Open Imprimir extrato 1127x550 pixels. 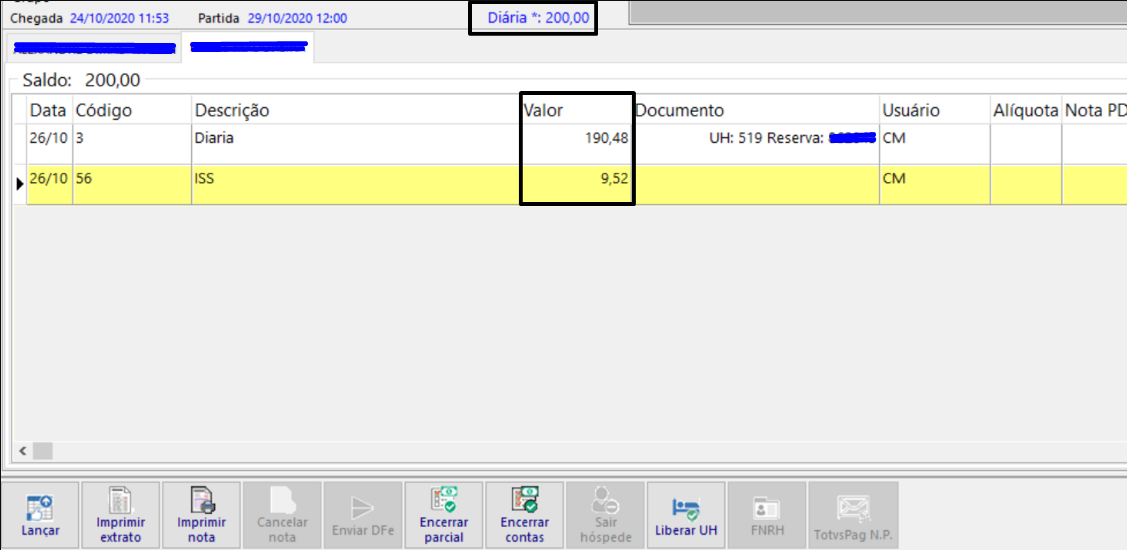pyautogui.click(x=121, y=514)
